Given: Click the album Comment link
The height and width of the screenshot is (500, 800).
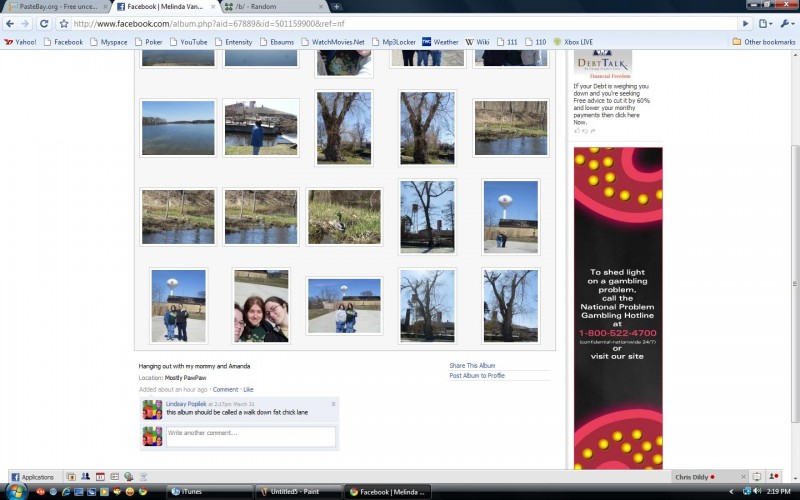Looking at the screenshot, I should (x=225, y=389).
